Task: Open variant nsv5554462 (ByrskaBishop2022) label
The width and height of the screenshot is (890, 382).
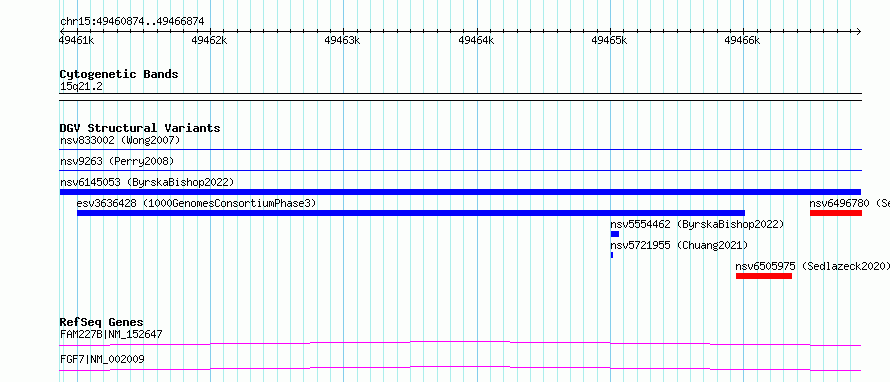Action: click(697, 224)
